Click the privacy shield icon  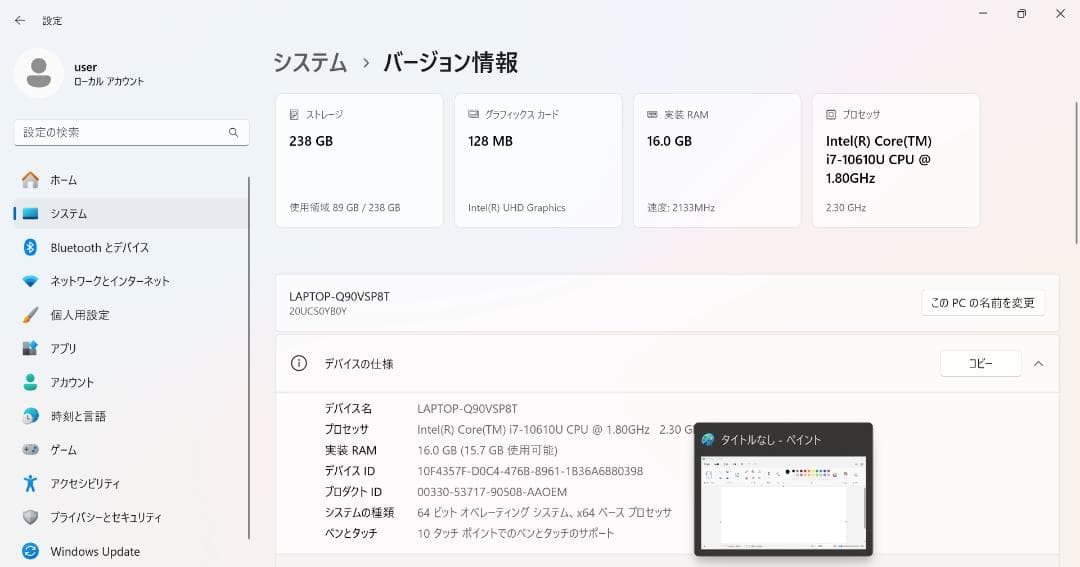pos(30,517)
